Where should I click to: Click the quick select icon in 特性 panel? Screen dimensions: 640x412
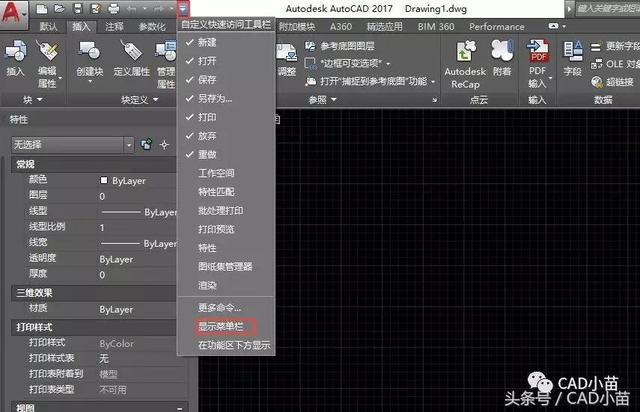146,144
